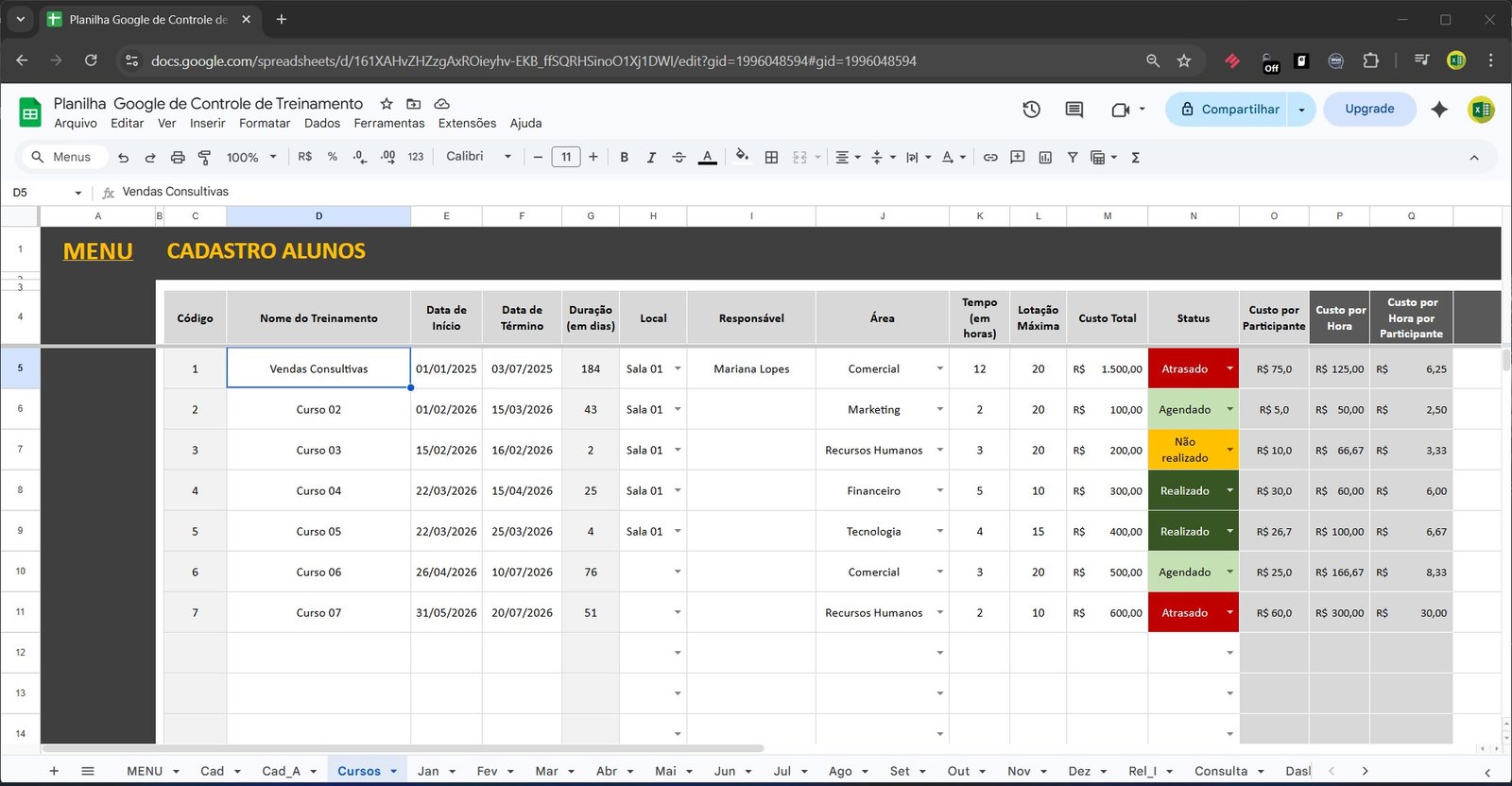Image resolution: width=1512 pixels, height=786 pixels.
Task: Select the paint format roller icon
Action: (204, 158)
